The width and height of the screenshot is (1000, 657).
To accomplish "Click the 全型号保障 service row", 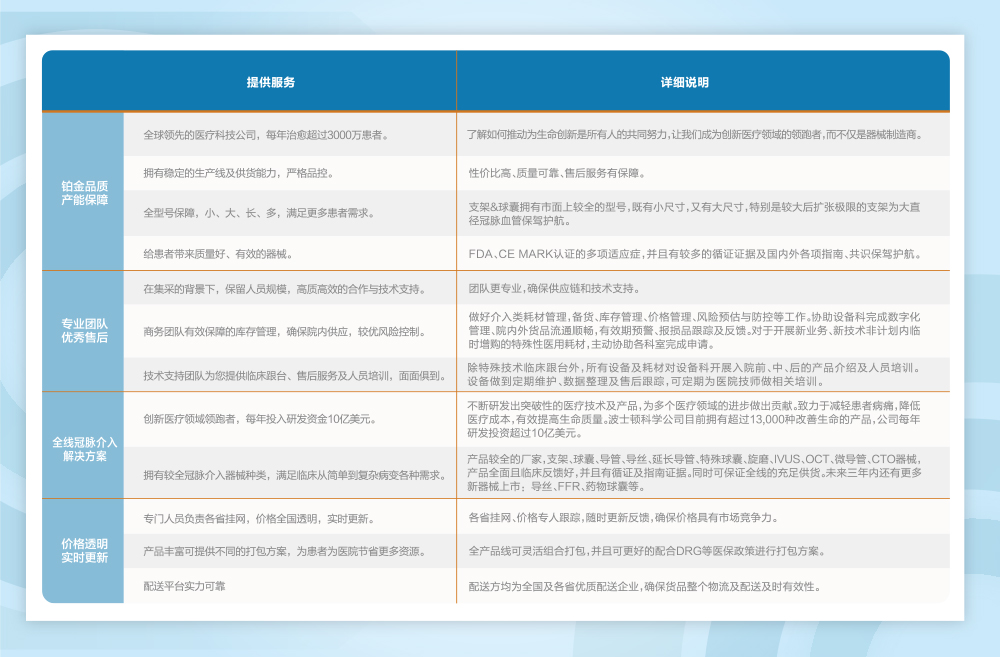I will pos(259,213).
